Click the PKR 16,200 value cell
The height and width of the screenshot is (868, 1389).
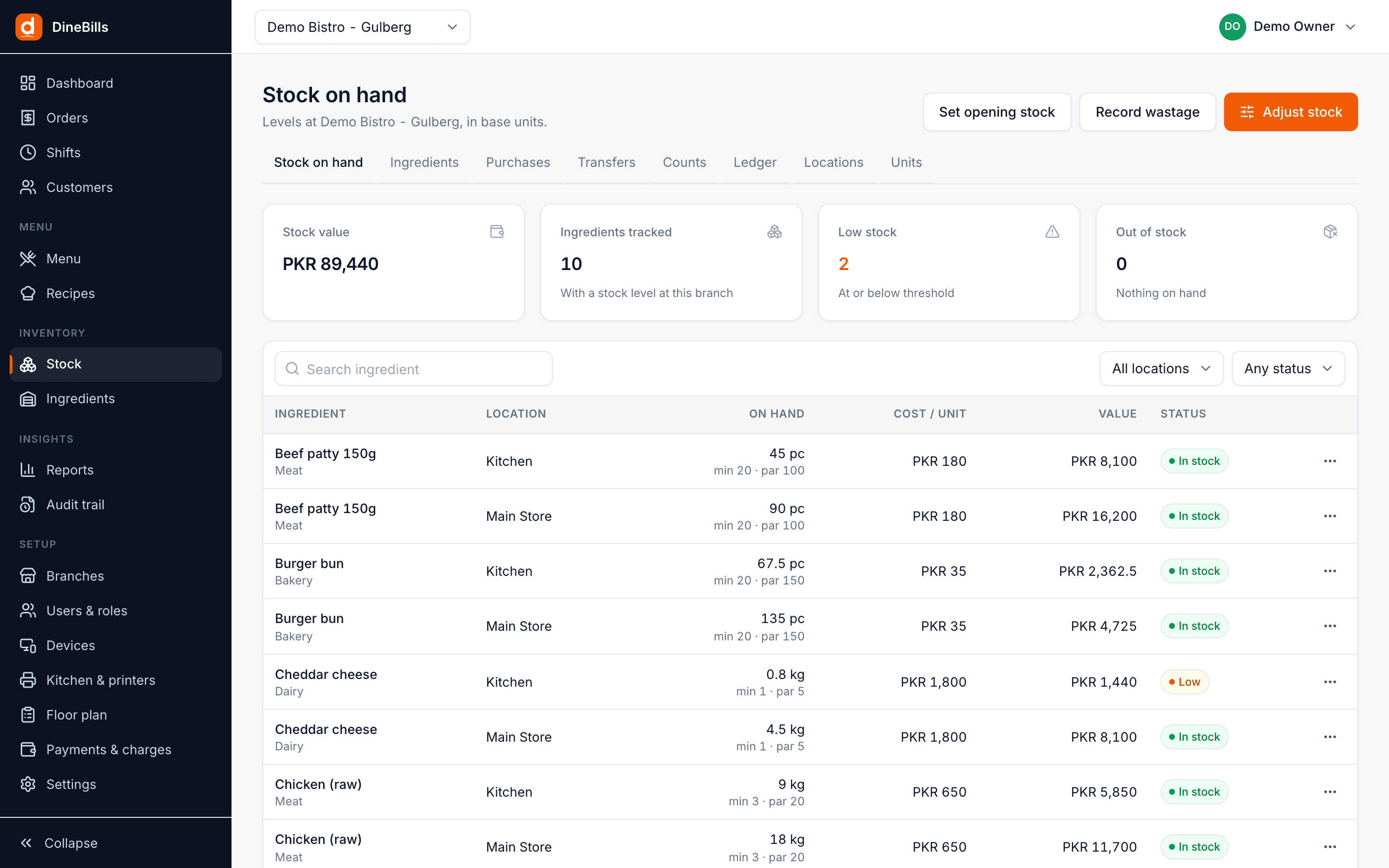[x=1099, y=516]
